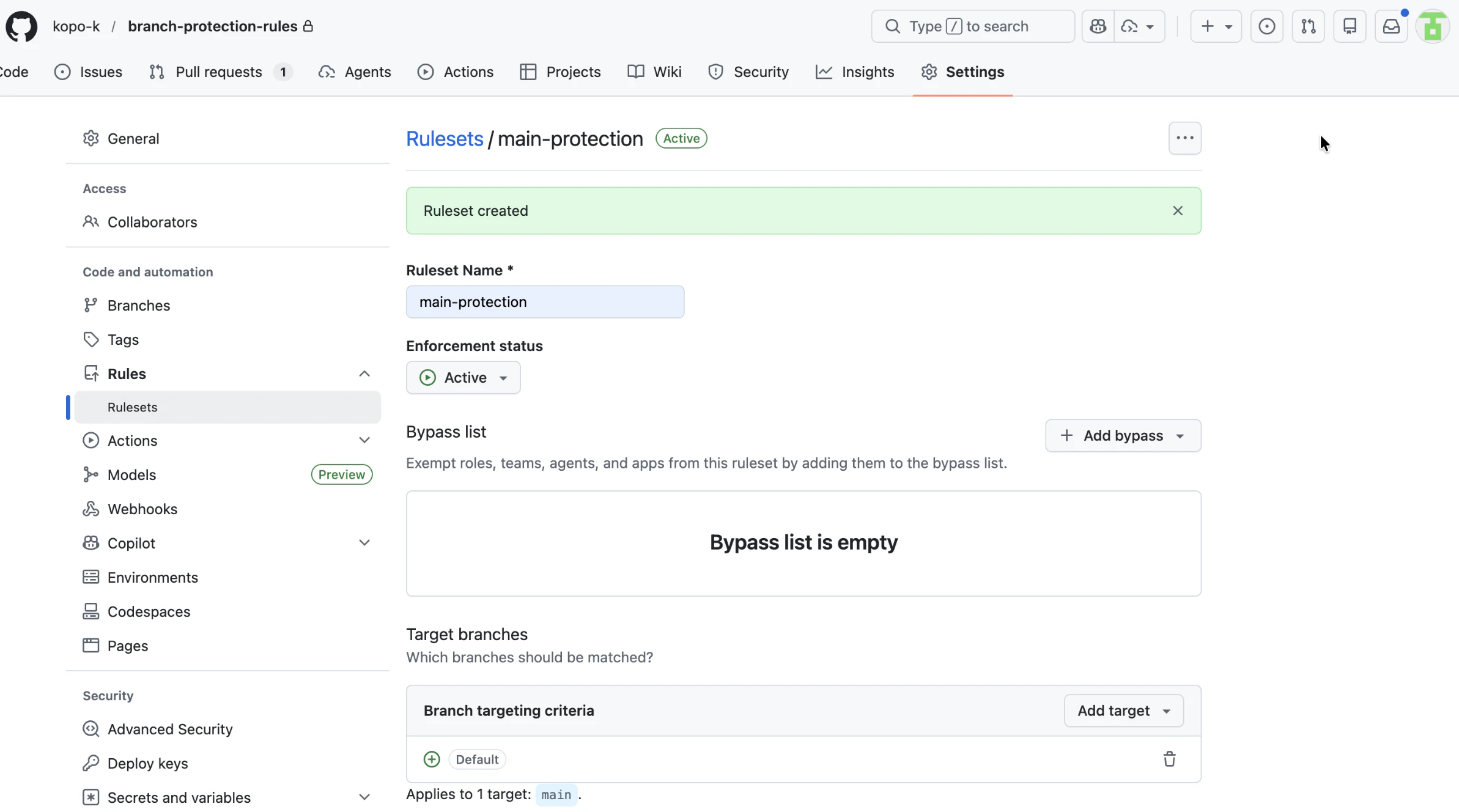Open Enforcement status Active dropdown
Viewport: 1459px width, 812px height.
463,377
